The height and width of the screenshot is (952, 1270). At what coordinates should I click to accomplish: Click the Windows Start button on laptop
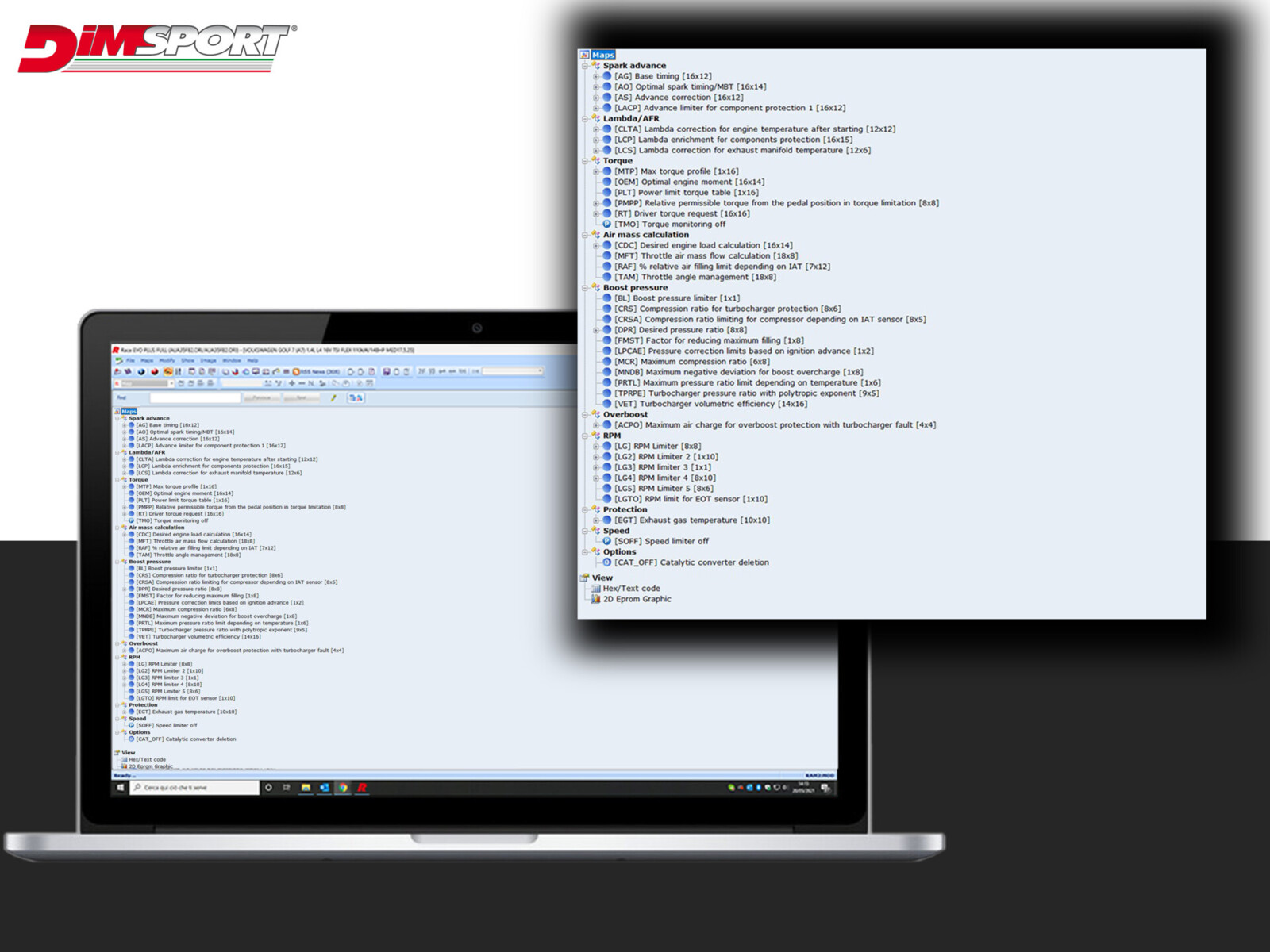[121, 788]
